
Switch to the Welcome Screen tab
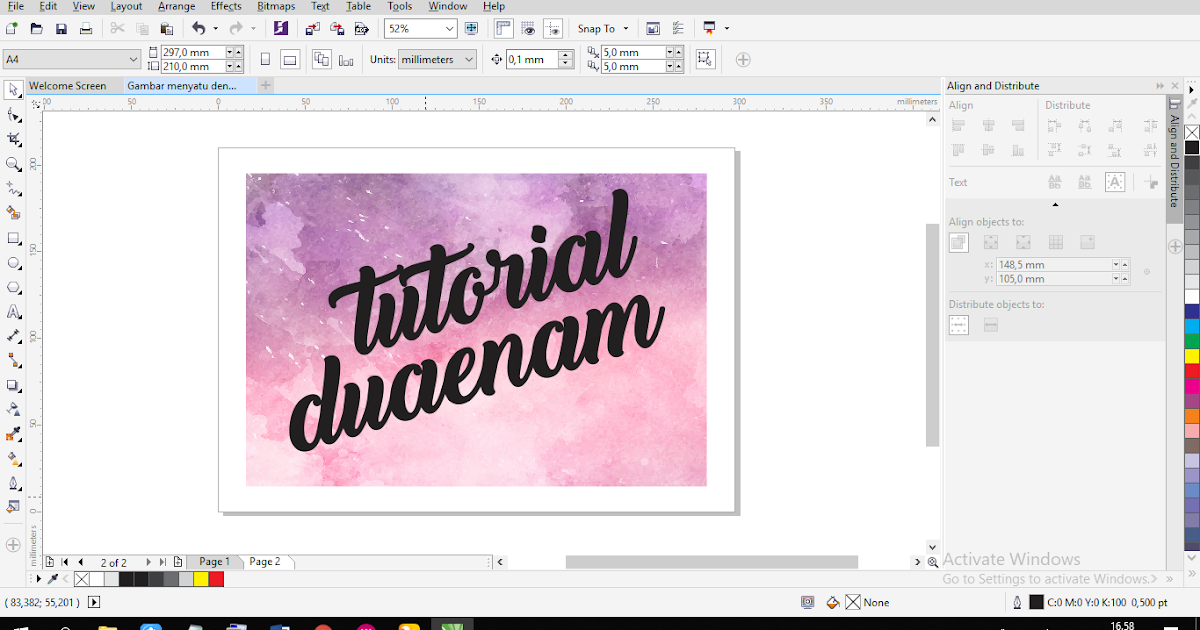coord(67,86)
